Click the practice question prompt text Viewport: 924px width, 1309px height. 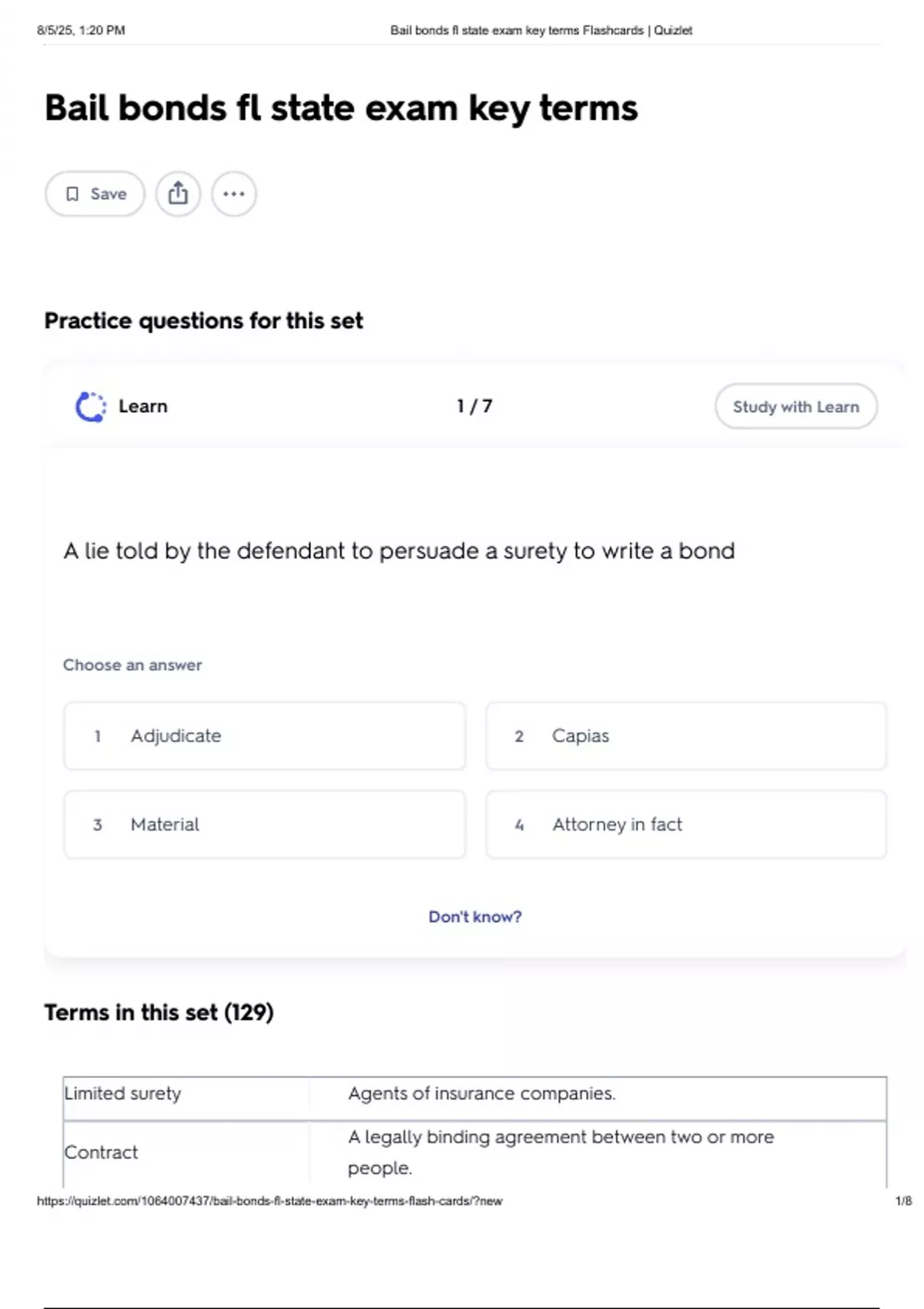[x=399, y=551]
